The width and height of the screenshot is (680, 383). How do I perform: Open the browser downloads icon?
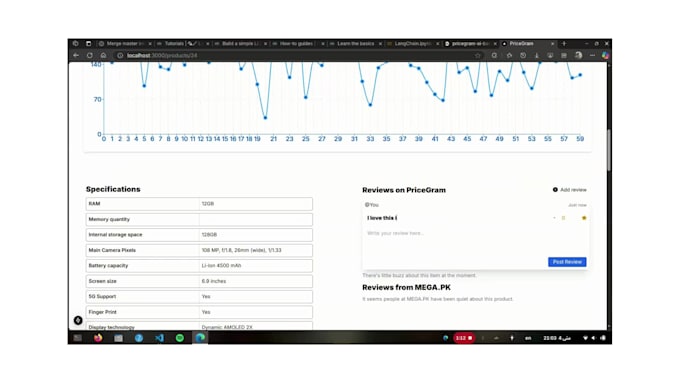(x=536, y=56)
